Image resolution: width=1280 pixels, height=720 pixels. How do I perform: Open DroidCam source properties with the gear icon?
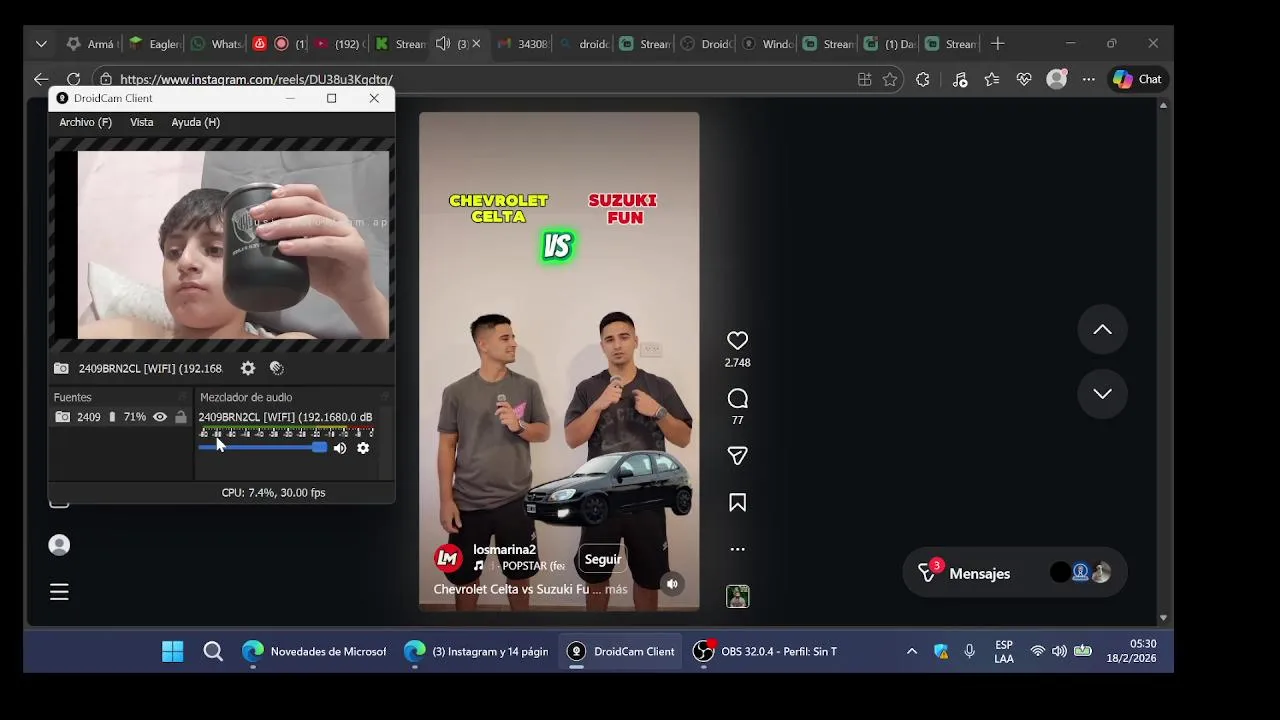click(248, 368)
